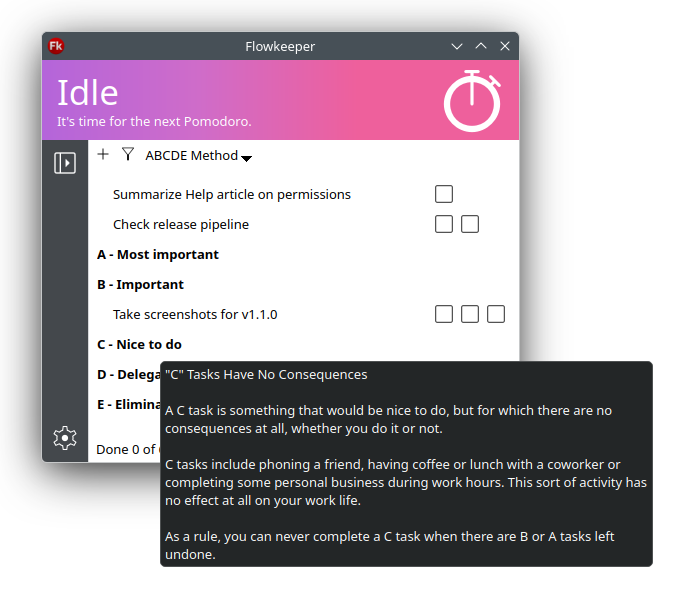Click second pomodoro box of Check release pipeline
Image resolution: width=691 pixels, height=597 pixels.
coord(470,224)
